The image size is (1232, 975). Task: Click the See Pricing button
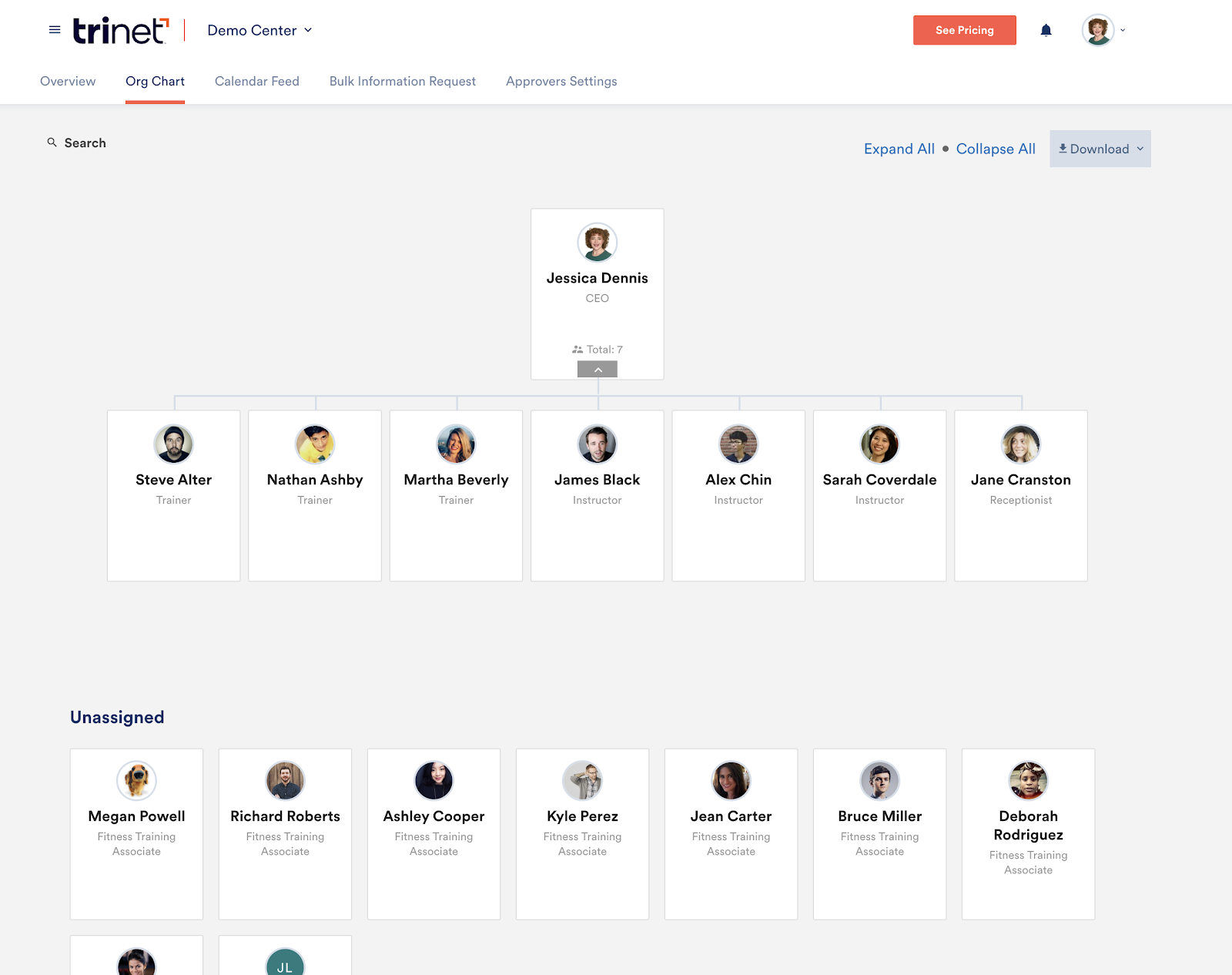click(965, 30)
